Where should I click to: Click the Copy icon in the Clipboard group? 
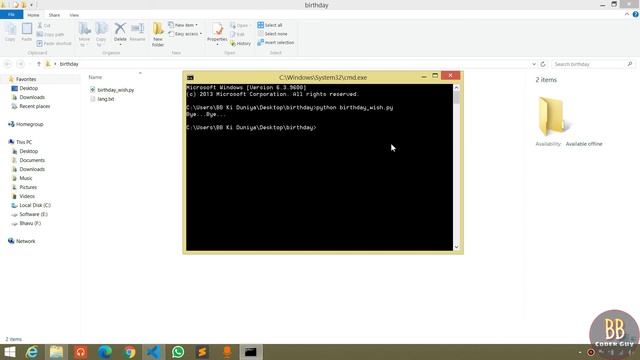click(x=10, y=32)
